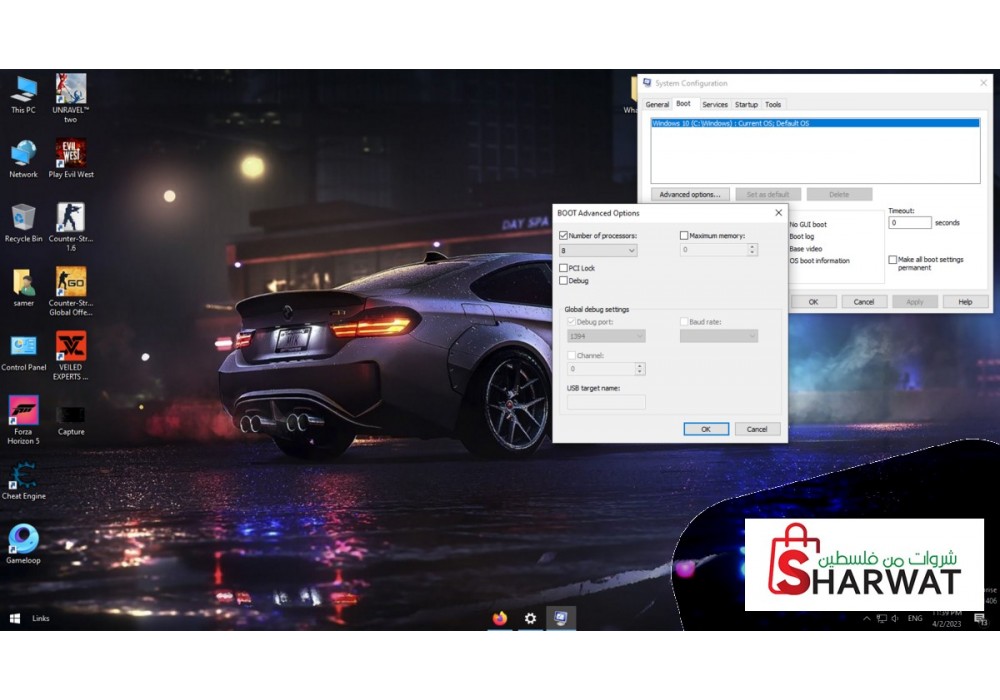Click the Timeout seconds input field
Viewport: 1000px width, 700px height.
[909, 223]
